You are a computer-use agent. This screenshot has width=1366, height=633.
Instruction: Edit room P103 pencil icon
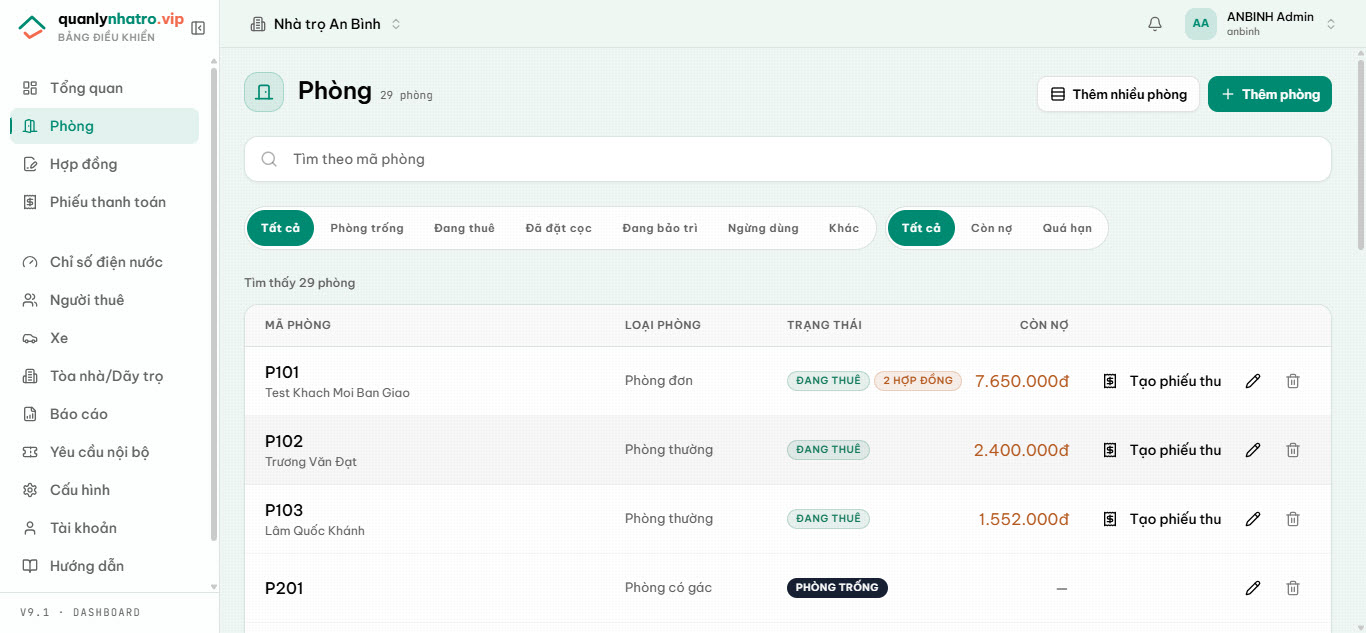1253,519
